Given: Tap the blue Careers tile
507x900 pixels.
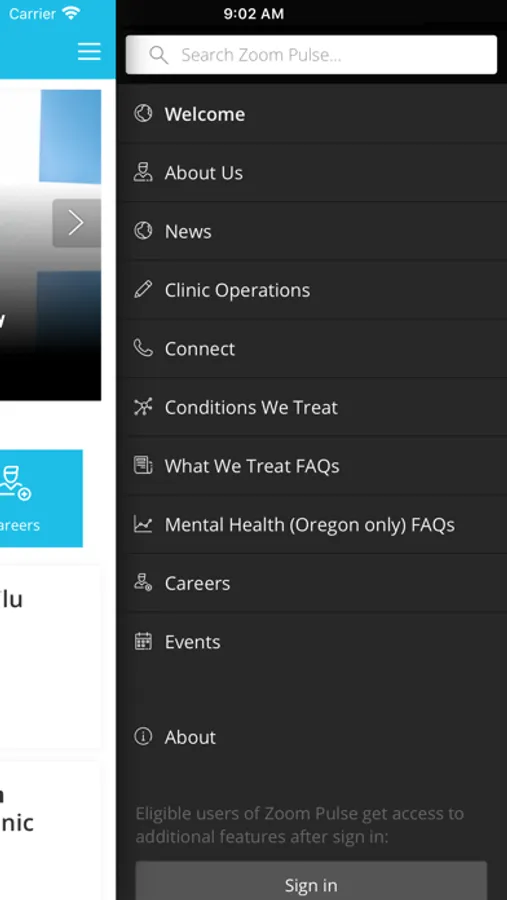Looking at the screenshot, I should 41,498.
